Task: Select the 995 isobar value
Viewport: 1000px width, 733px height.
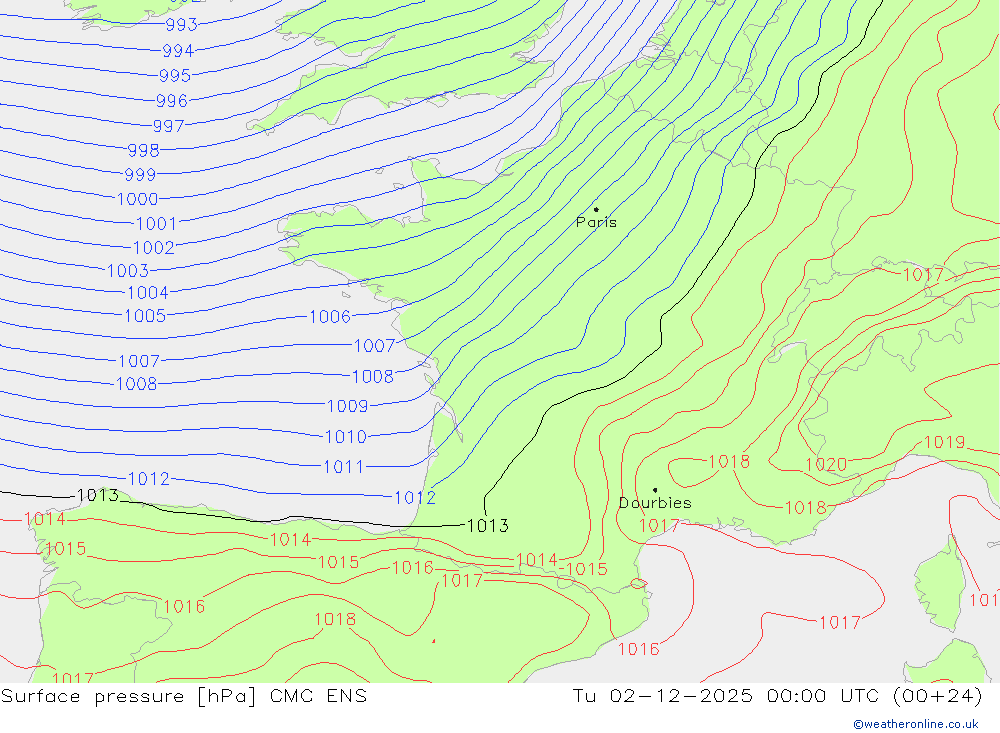Action: 175,76
